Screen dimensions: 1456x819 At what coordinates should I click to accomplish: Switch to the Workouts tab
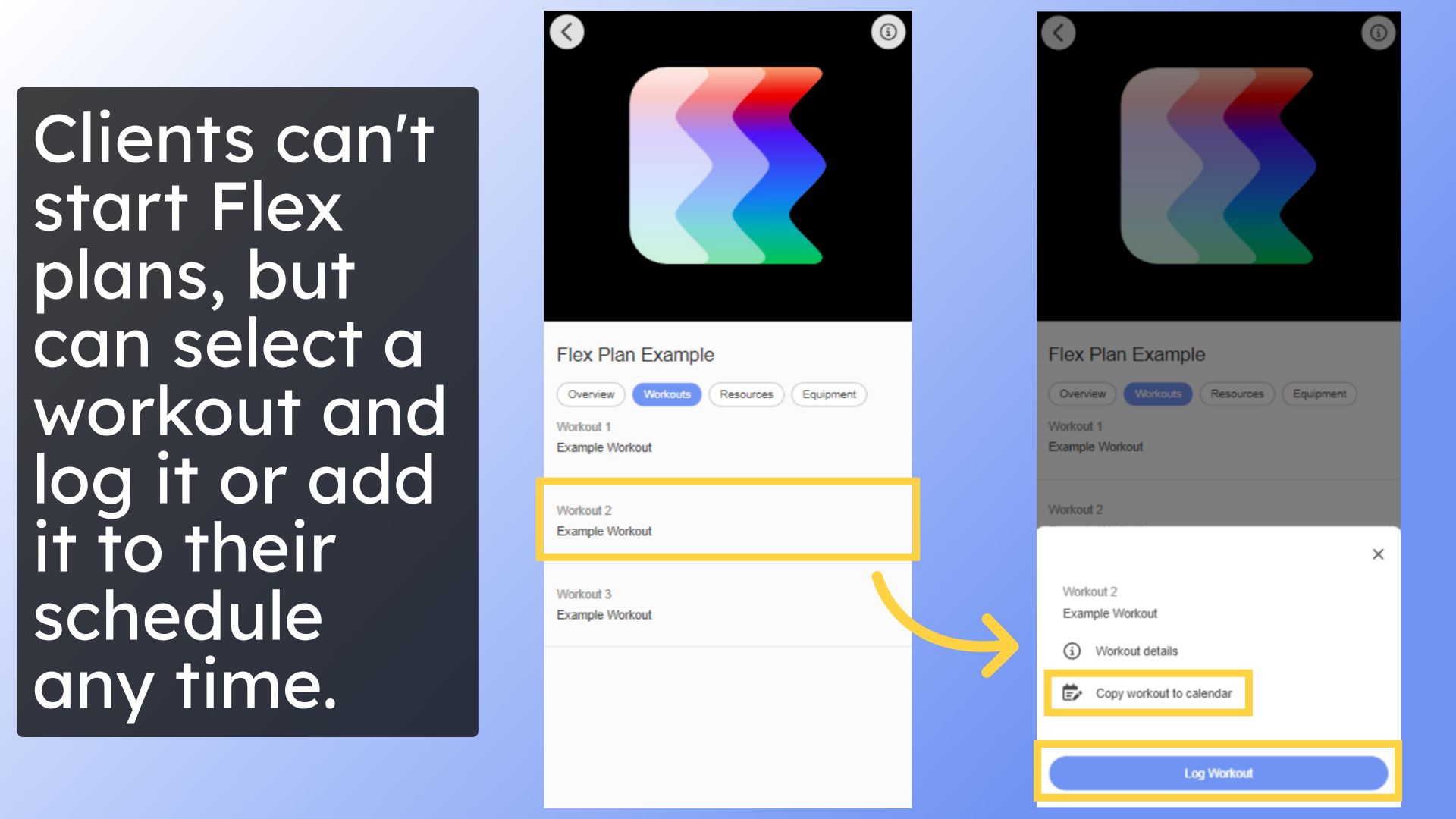pyautogui.click(x=667, y=393)
